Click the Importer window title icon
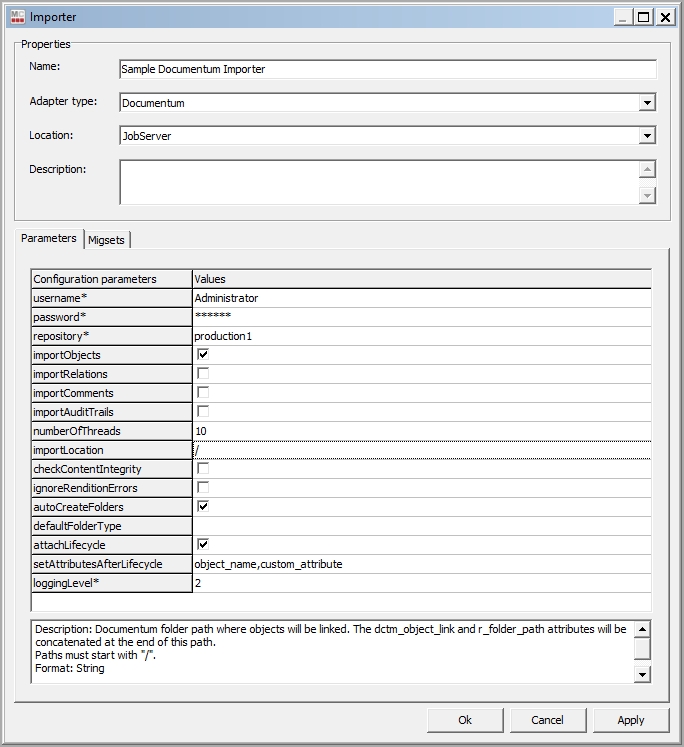Screen dimensions: 684x747 point(15,17)
